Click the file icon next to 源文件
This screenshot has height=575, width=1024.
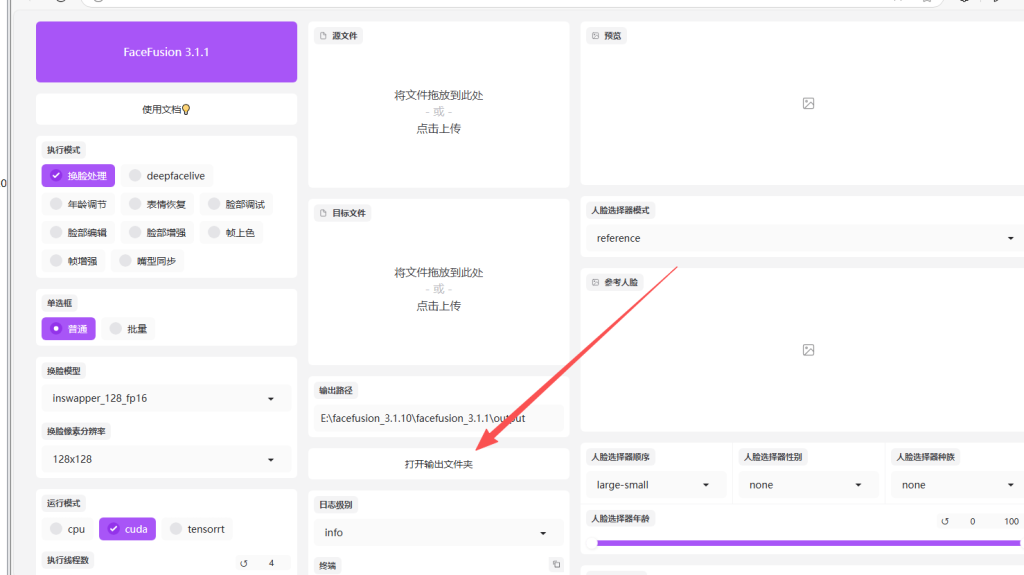coord(323,36)
